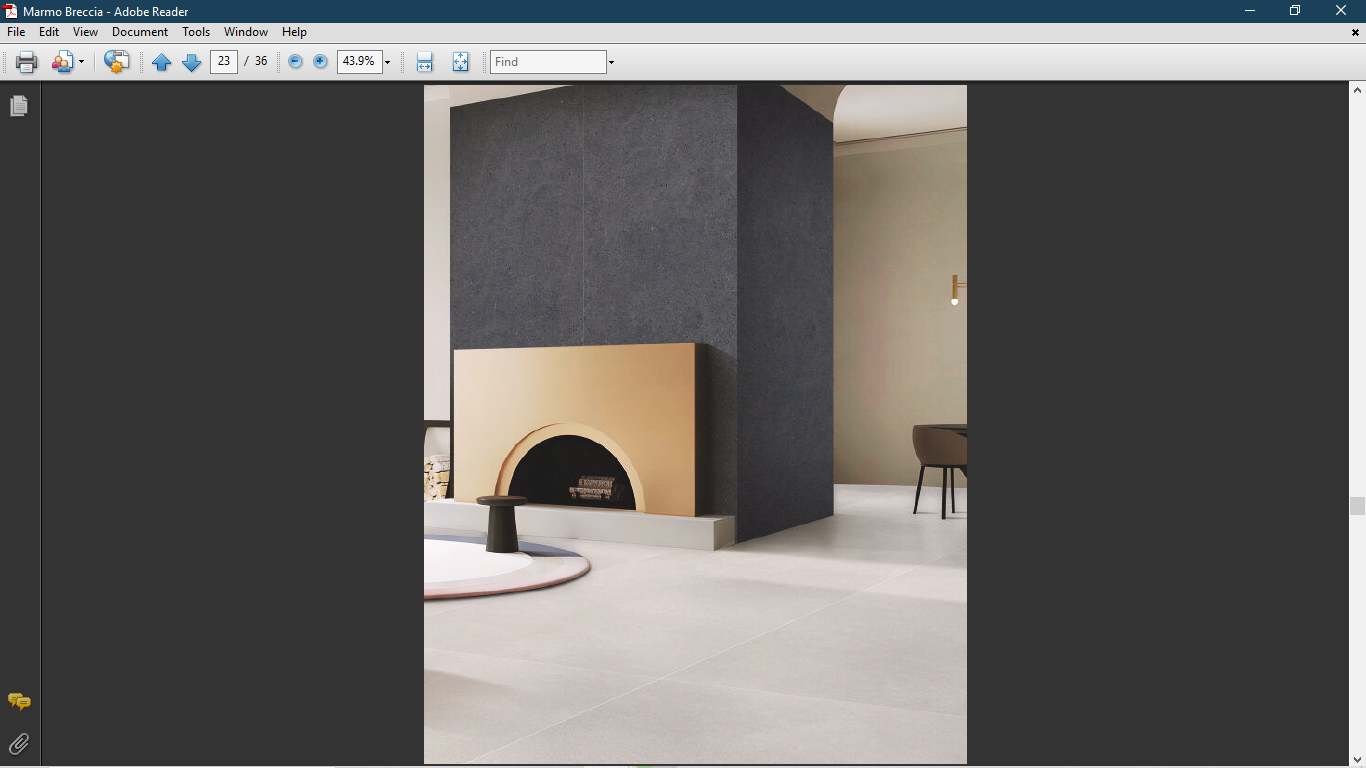The image size is (1366, 768).
Task: Open the Document menu
Action: click(x=140, y=32)
